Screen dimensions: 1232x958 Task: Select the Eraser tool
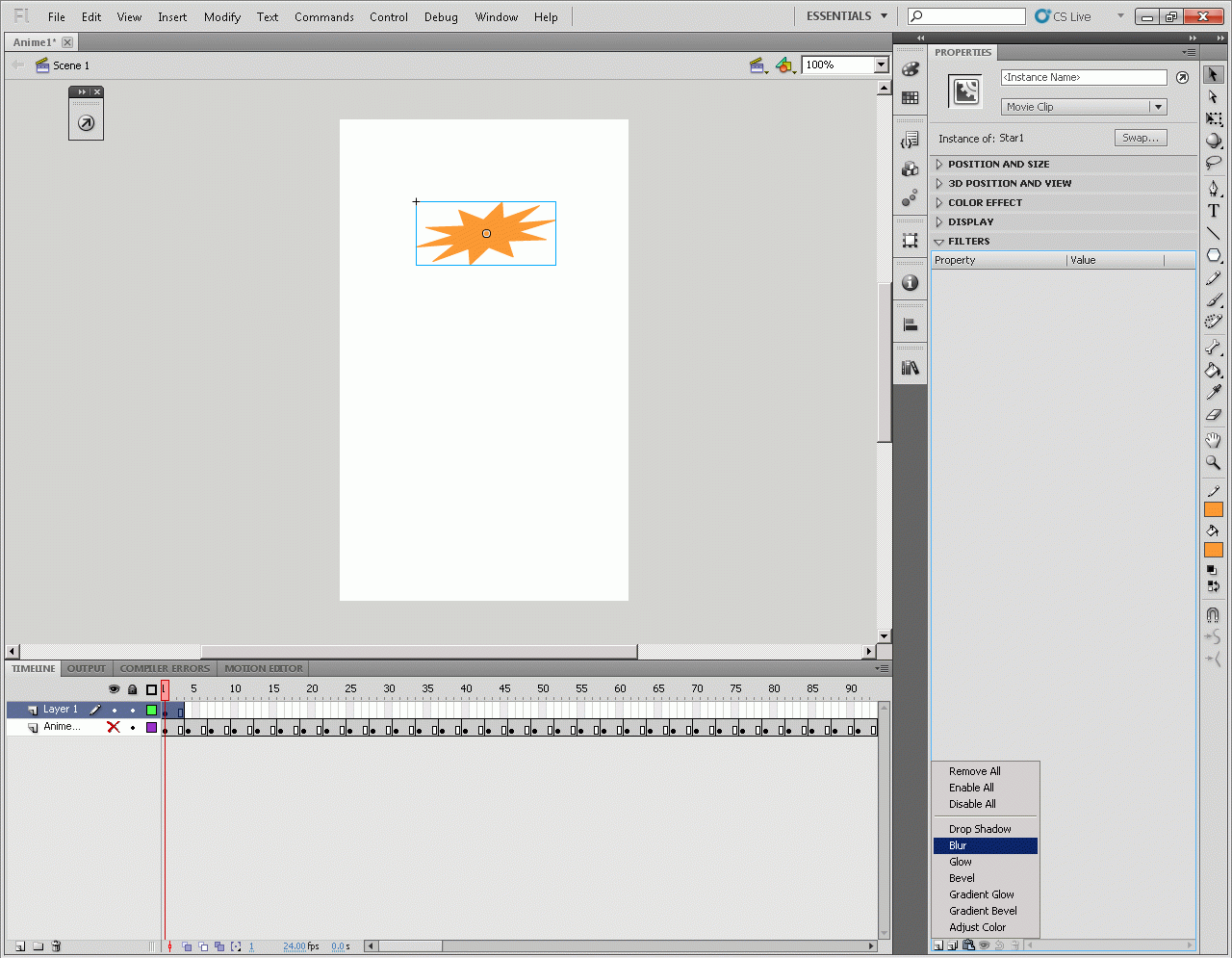(1213, 415)
